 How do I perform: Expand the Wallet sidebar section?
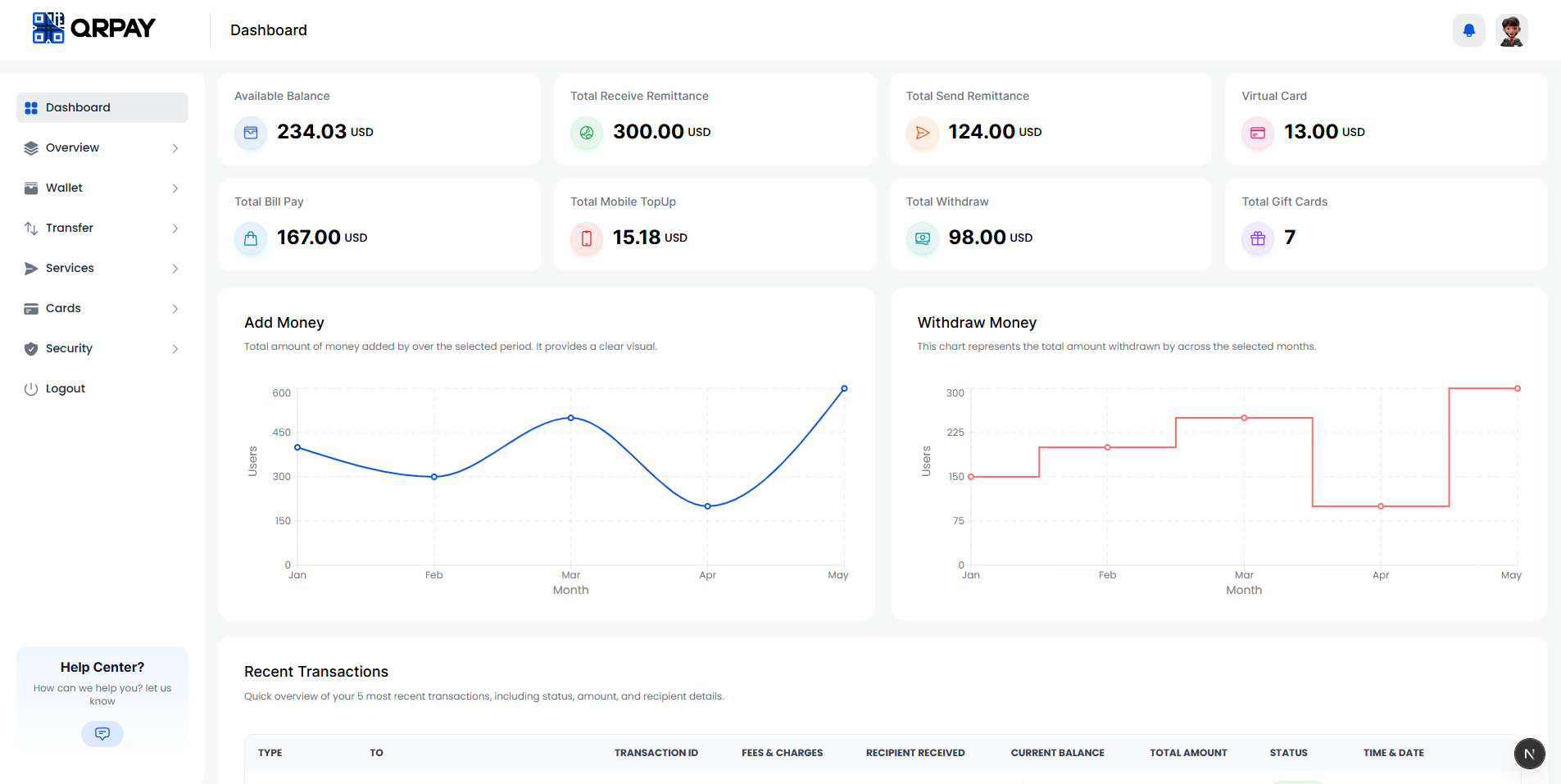(x=102, y=188)
